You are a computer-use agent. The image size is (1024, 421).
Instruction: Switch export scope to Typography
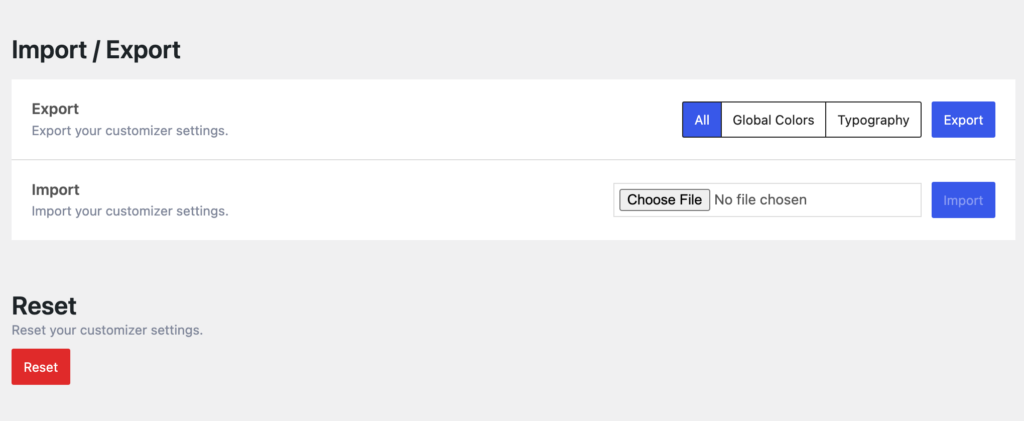coord(873,120)
